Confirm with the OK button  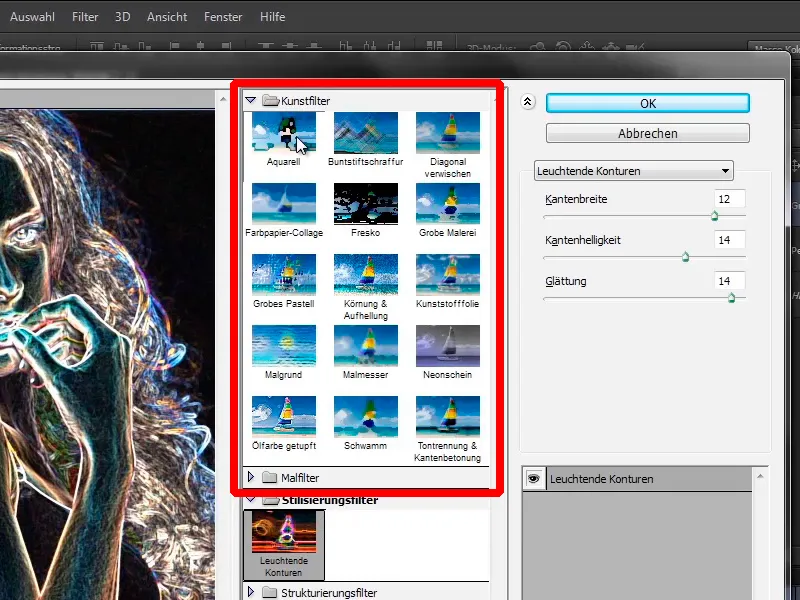[648, 103]
